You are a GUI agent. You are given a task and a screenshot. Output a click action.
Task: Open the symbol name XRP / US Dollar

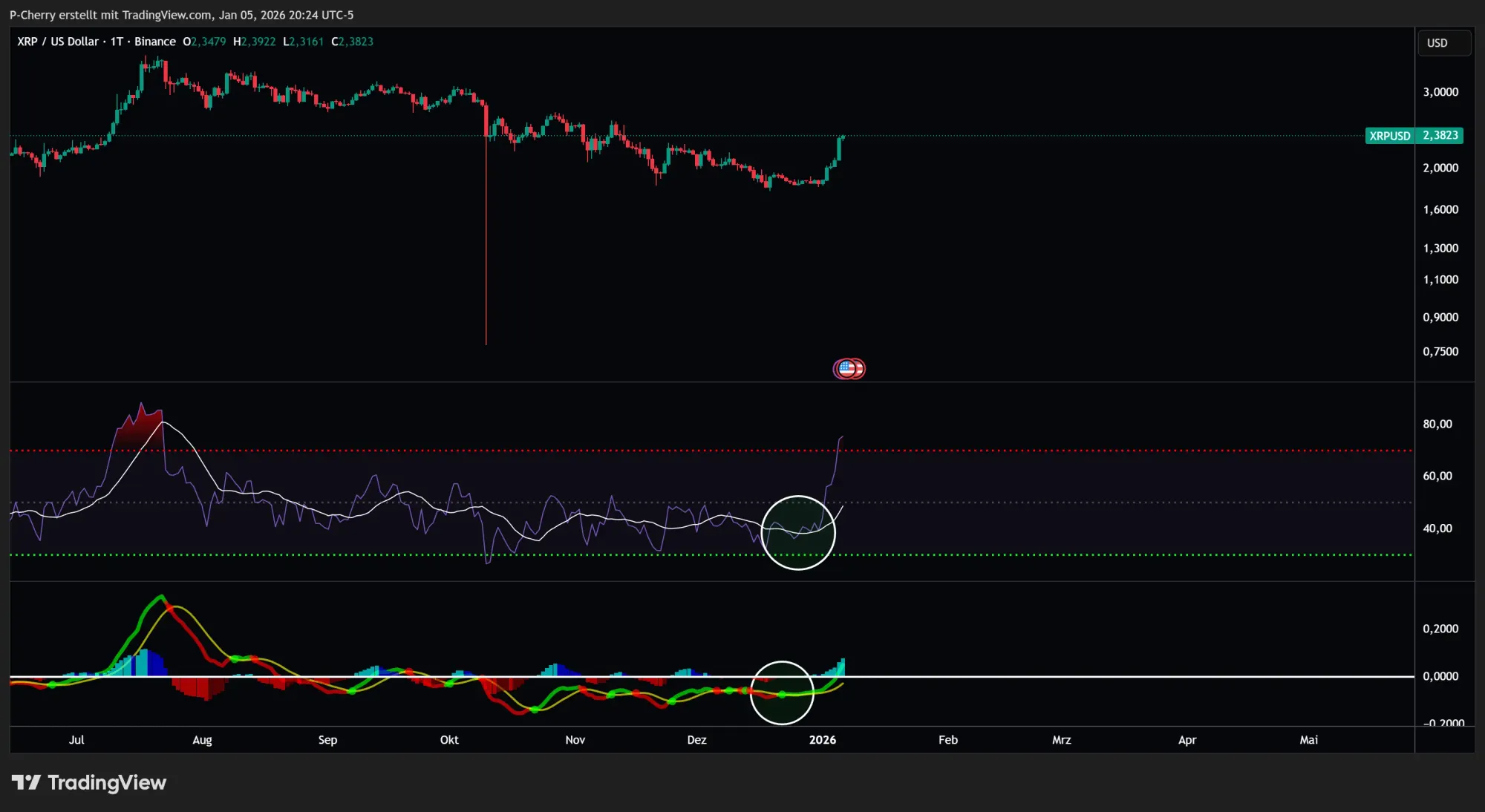pos(58,42)
